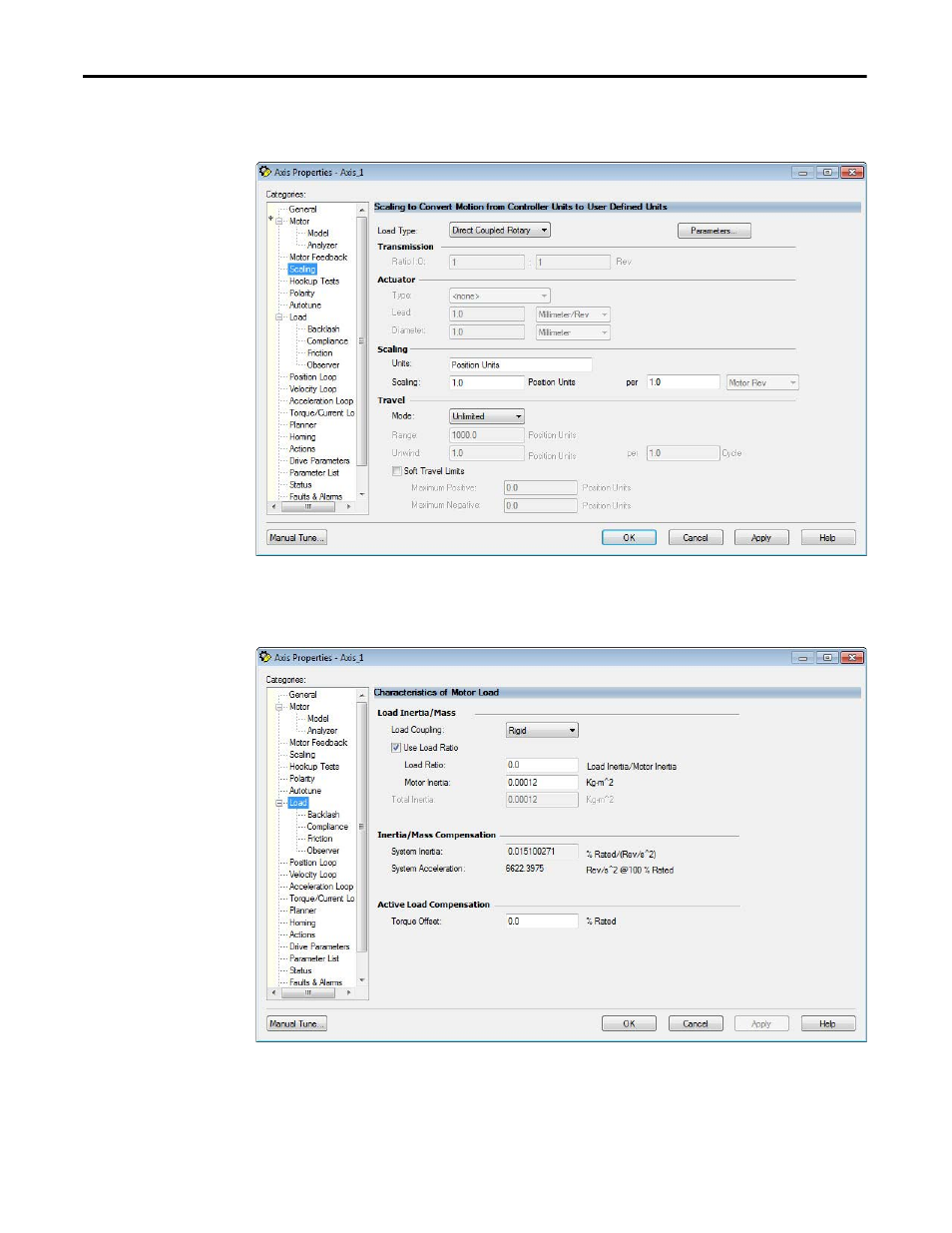Select Drive Parameters in the Load dialog tree
The height and width of the screenshot is (1233, 952).
tap(319, 946)
